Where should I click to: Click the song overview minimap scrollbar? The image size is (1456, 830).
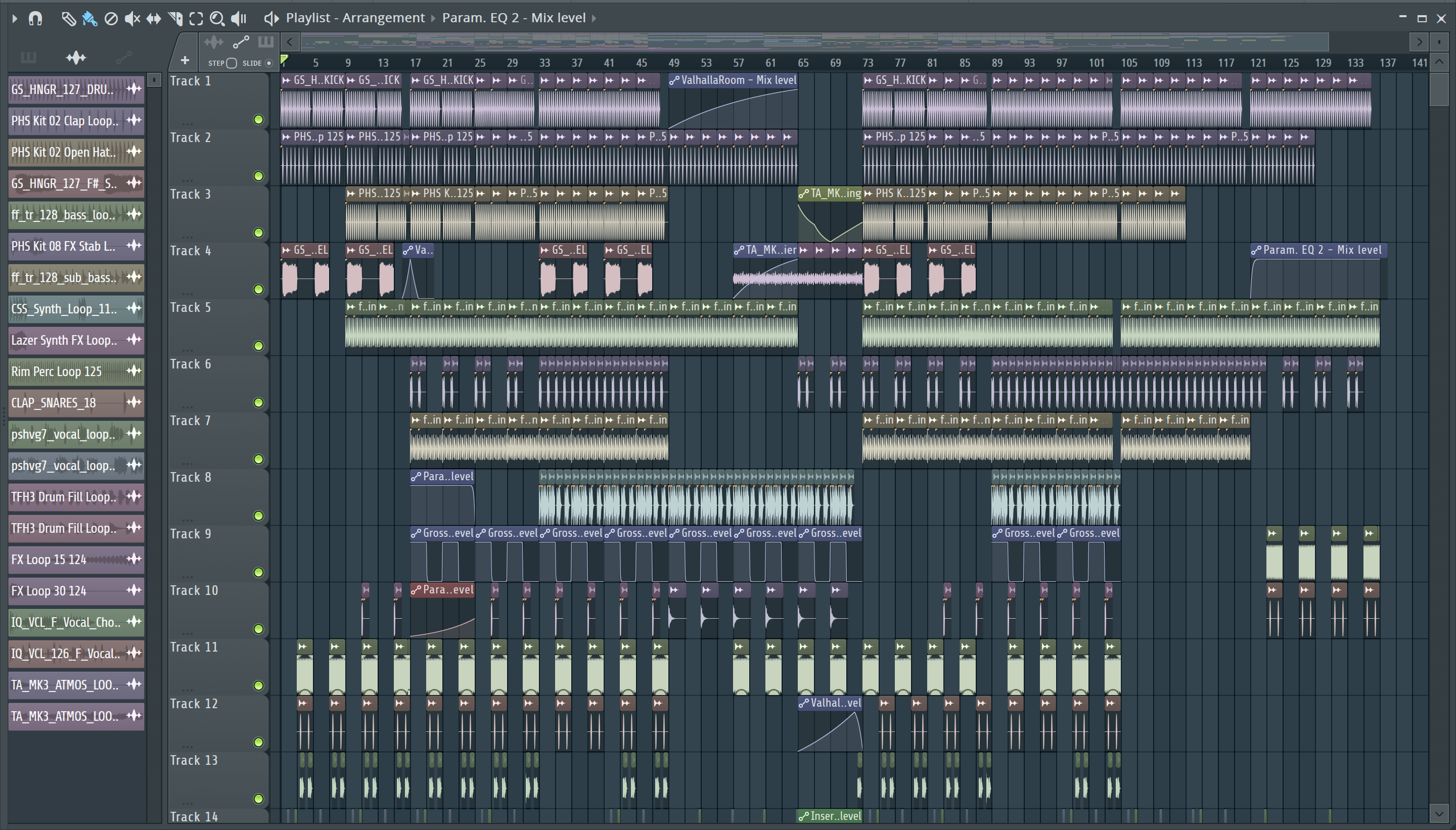point(815,41)
